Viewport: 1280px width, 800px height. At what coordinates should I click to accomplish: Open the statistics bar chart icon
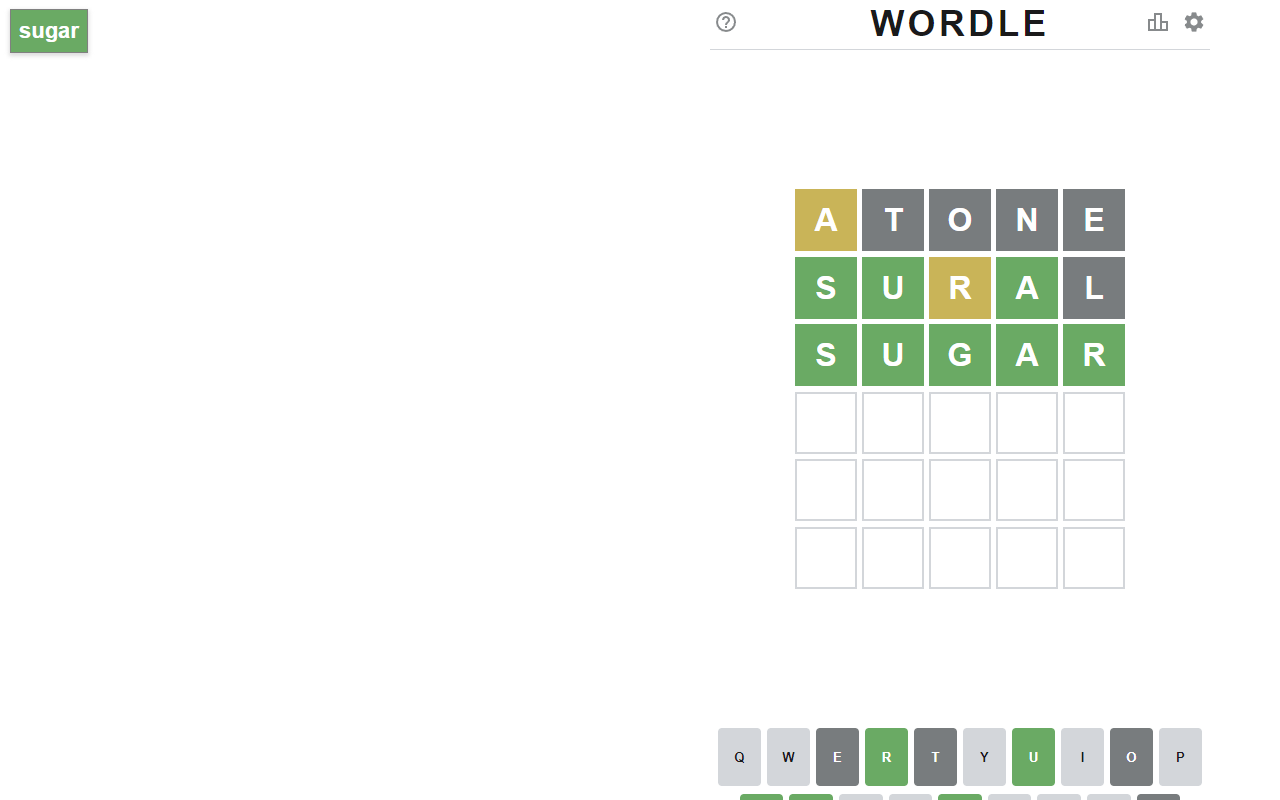click(1158, 22)
